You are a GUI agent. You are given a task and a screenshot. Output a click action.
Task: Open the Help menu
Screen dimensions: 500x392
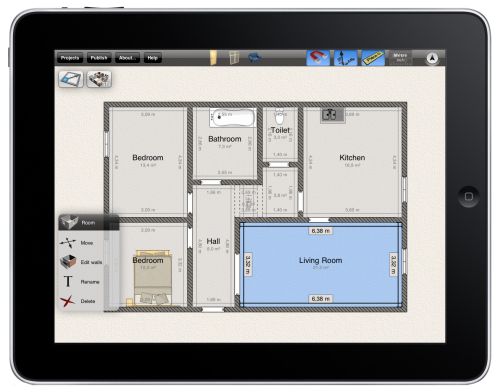coord(153,58)
